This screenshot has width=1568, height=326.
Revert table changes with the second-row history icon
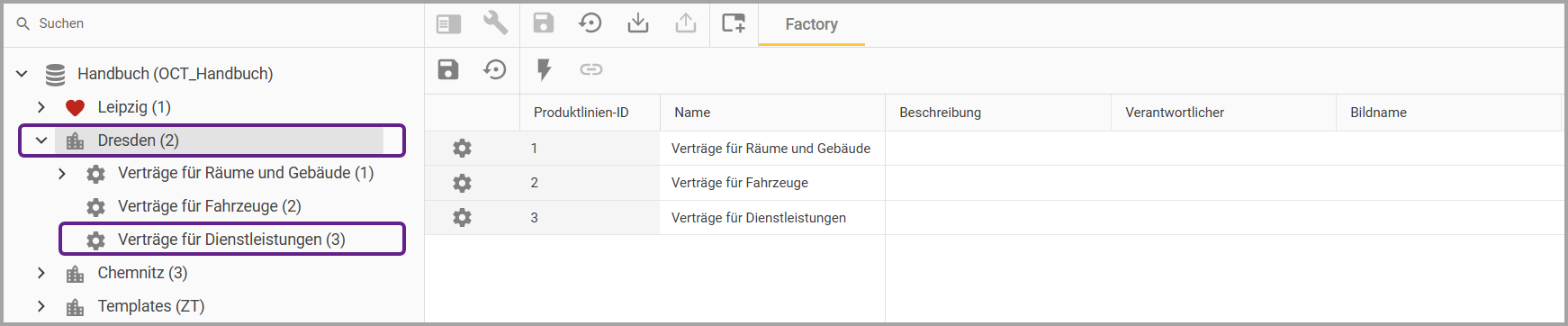click(495, 69)
